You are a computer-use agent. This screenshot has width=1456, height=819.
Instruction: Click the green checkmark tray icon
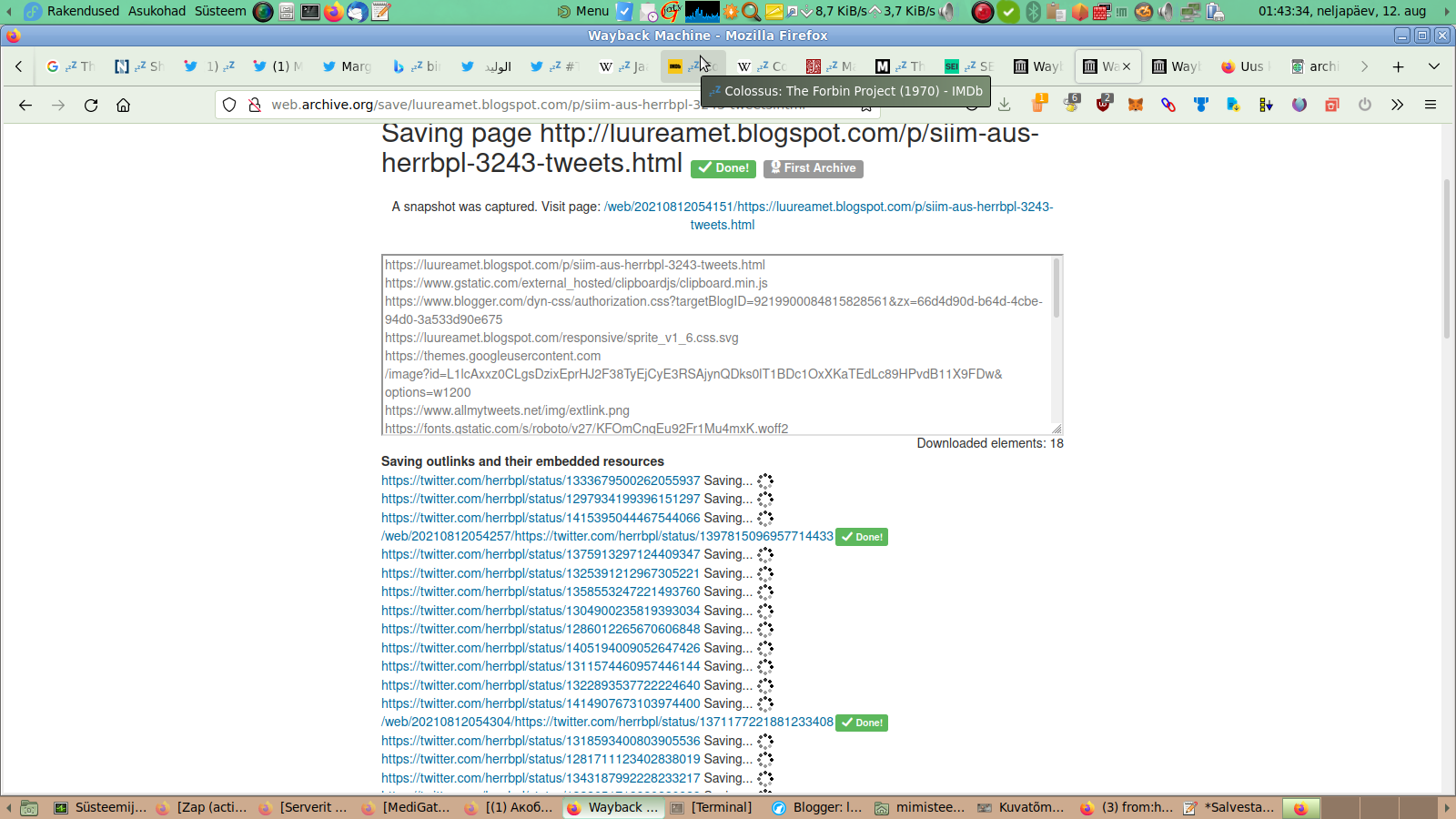(1008, 11)
